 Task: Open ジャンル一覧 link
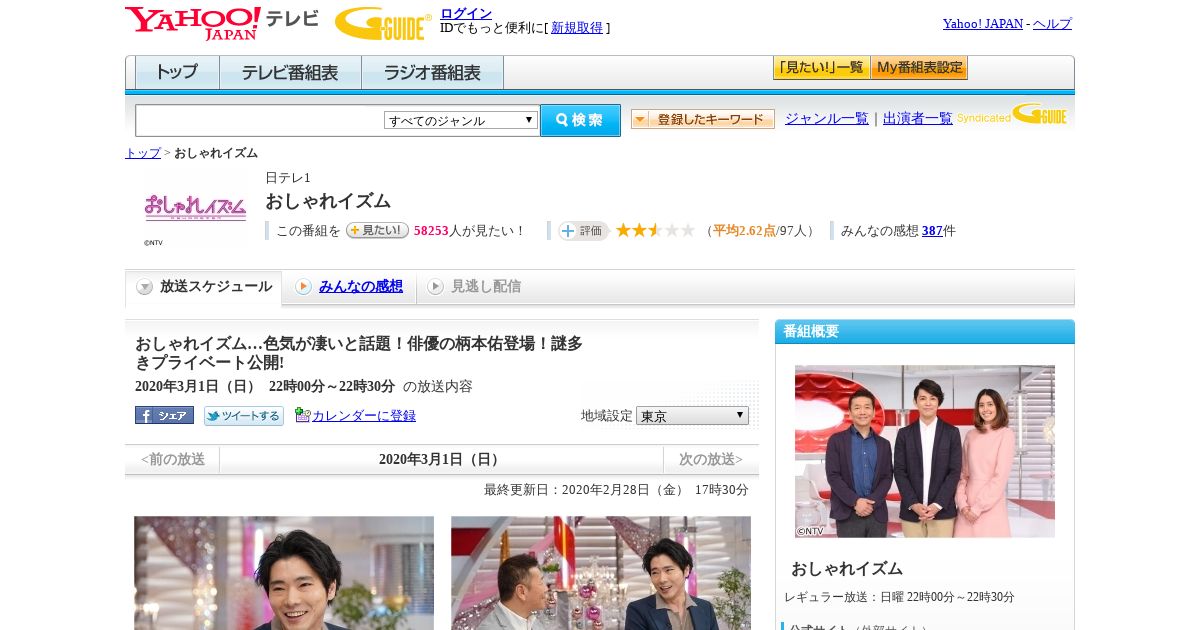827,118
